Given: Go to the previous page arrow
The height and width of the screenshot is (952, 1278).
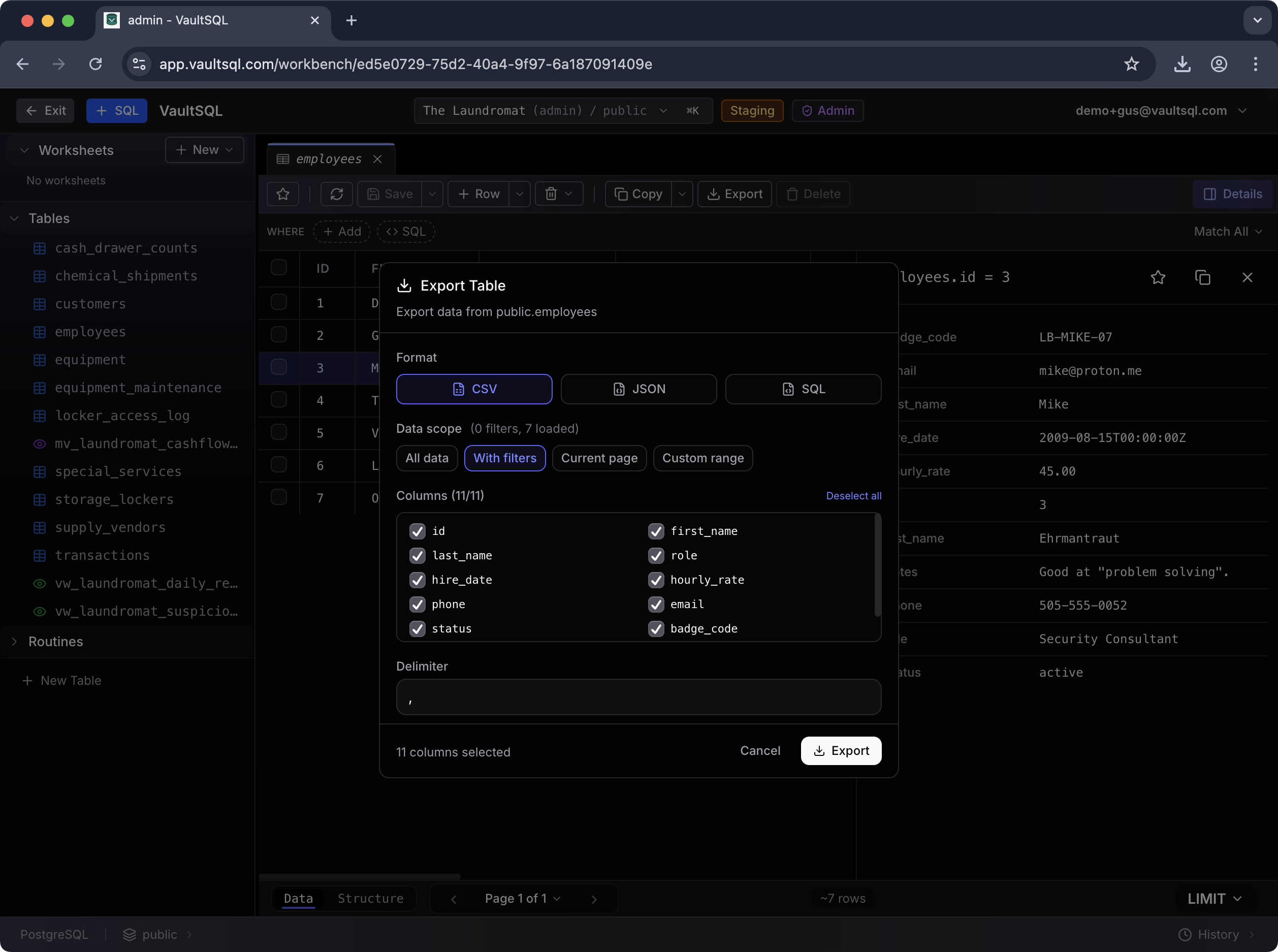Looking at the screenshot, I should [x=454, y=899].
